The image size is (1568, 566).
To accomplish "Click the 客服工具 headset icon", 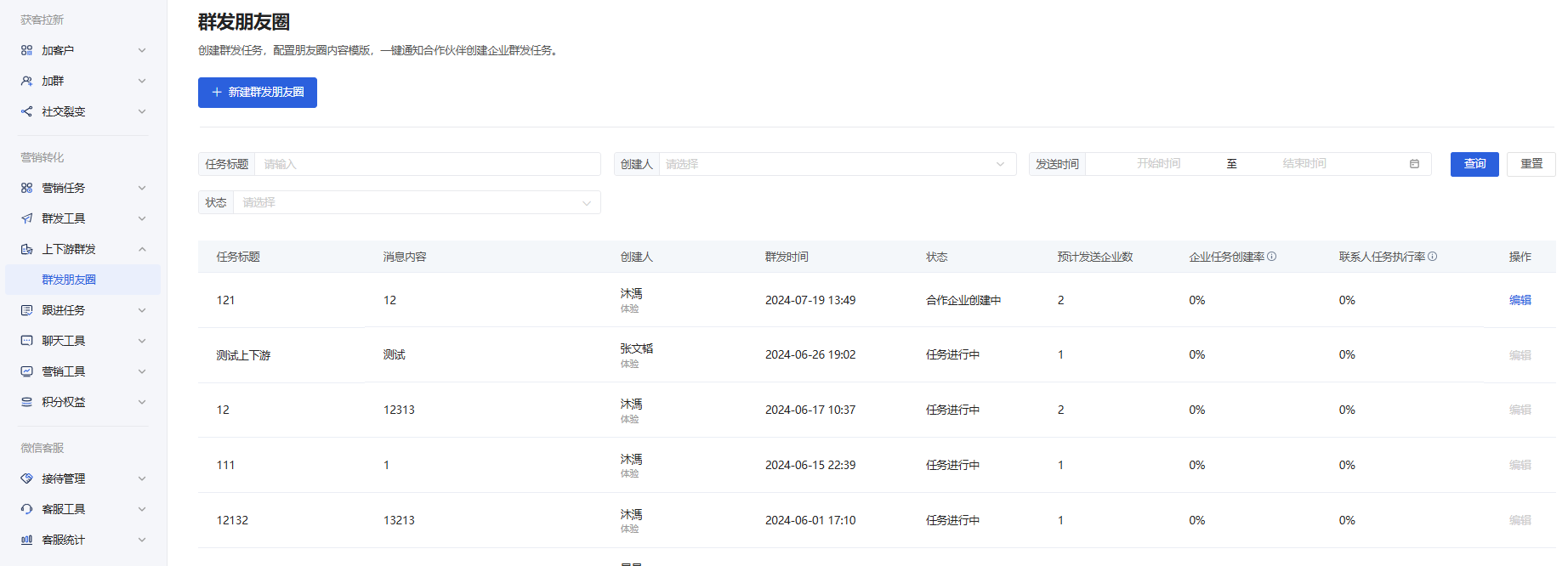I will tap(26, 509).
